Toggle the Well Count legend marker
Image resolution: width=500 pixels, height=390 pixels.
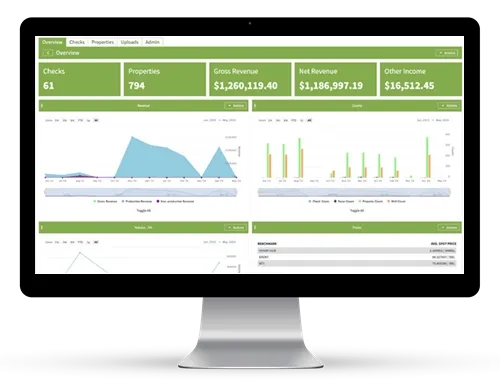[x=388, y=201]
